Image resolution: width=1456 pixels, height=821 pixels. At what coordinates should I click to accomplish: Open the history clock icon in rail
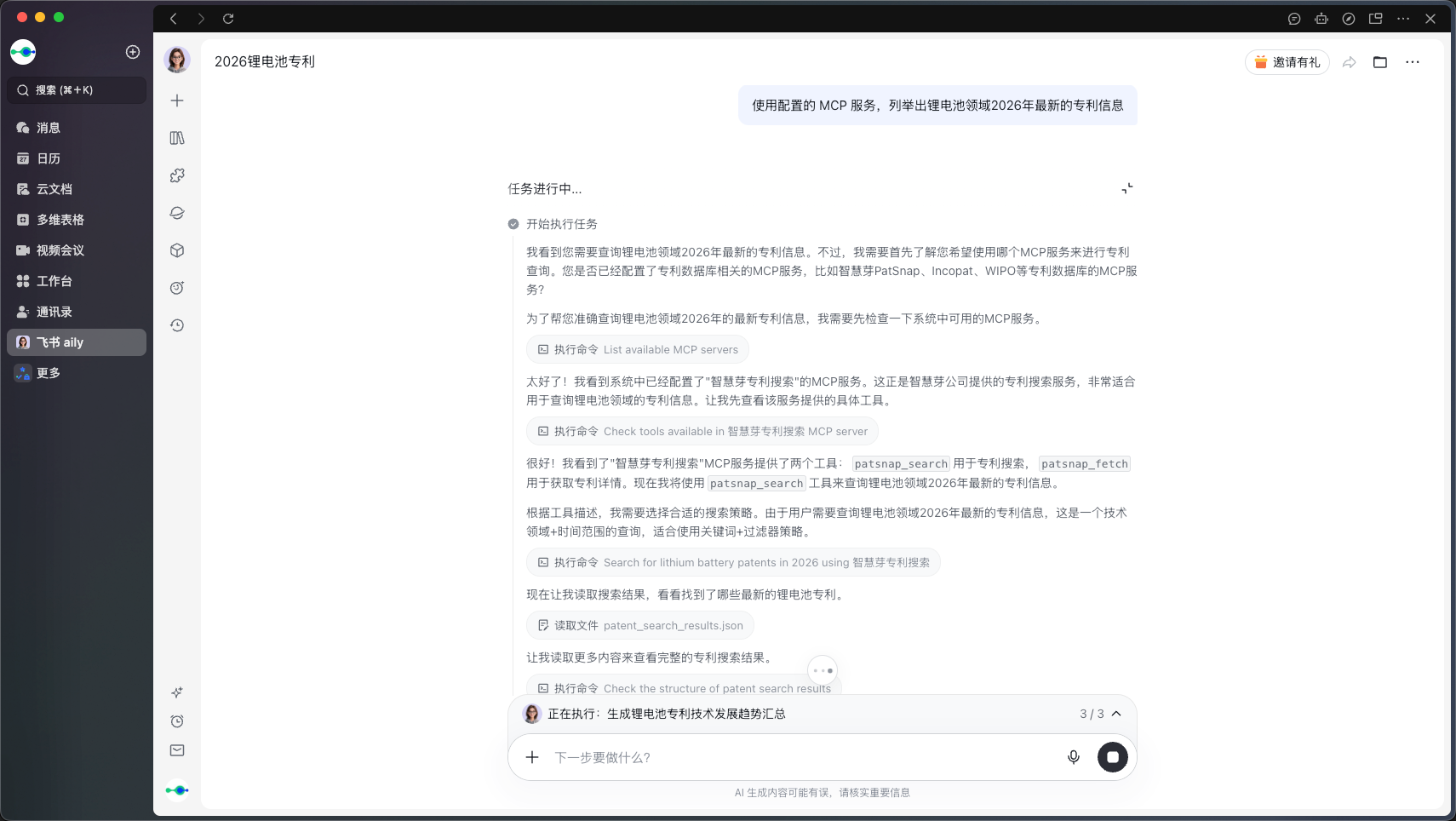[177, 325]
